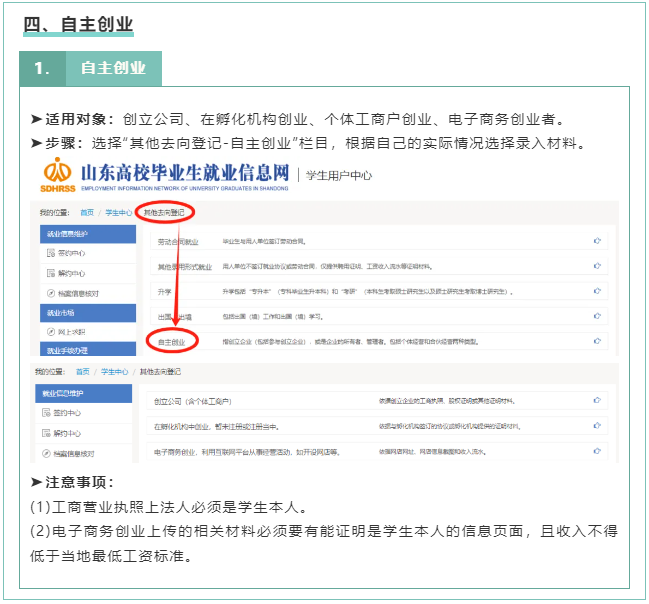Click 学生中心 link in upper breadcrumb

tap(118, 213)
